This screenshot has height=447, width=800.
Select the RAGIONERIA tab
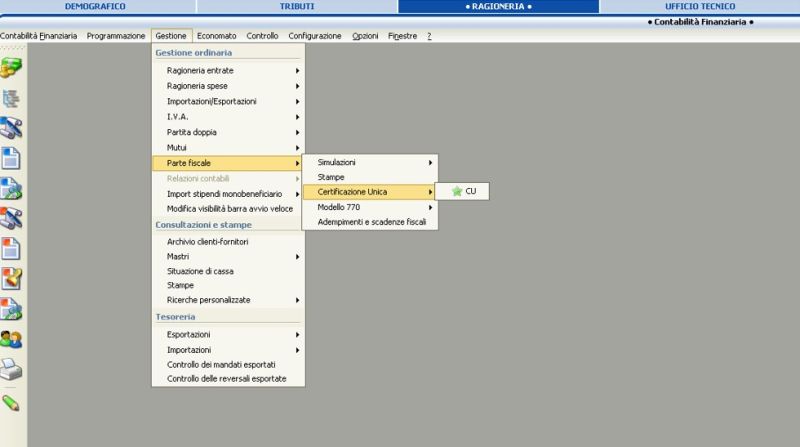pyautogui.click(x=498, y=6)
